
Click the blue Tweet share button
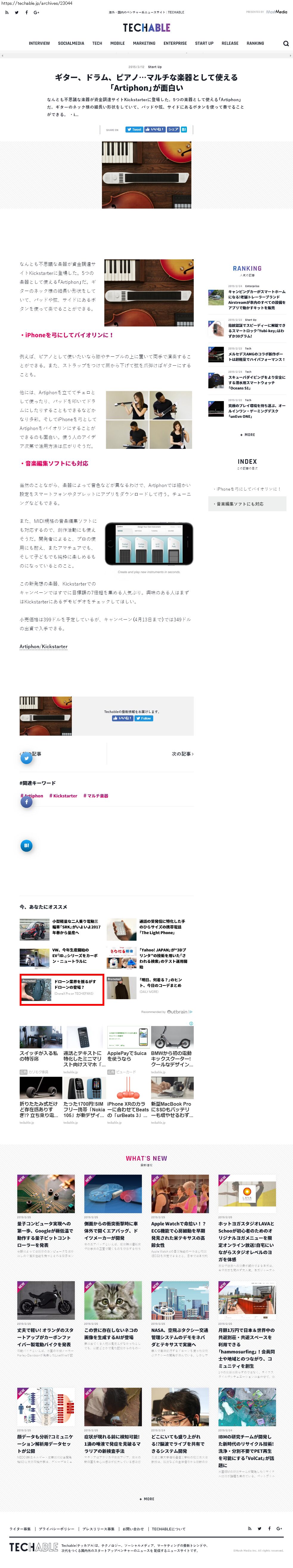[134, 129]
